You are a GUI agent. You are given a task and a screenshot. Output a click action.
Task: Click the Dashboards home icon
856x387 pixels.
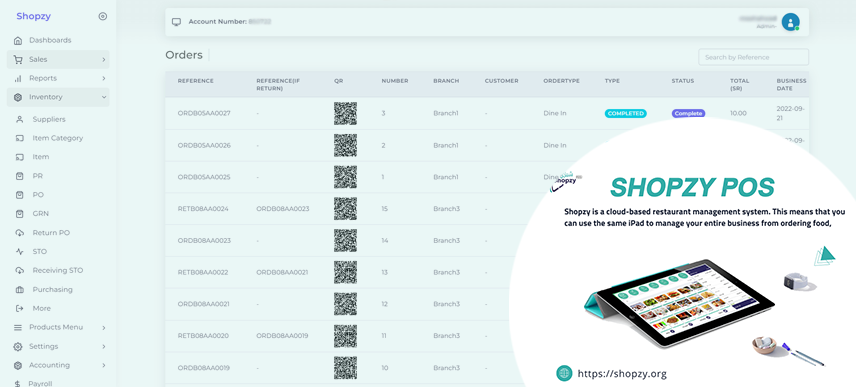pos(18,40)
